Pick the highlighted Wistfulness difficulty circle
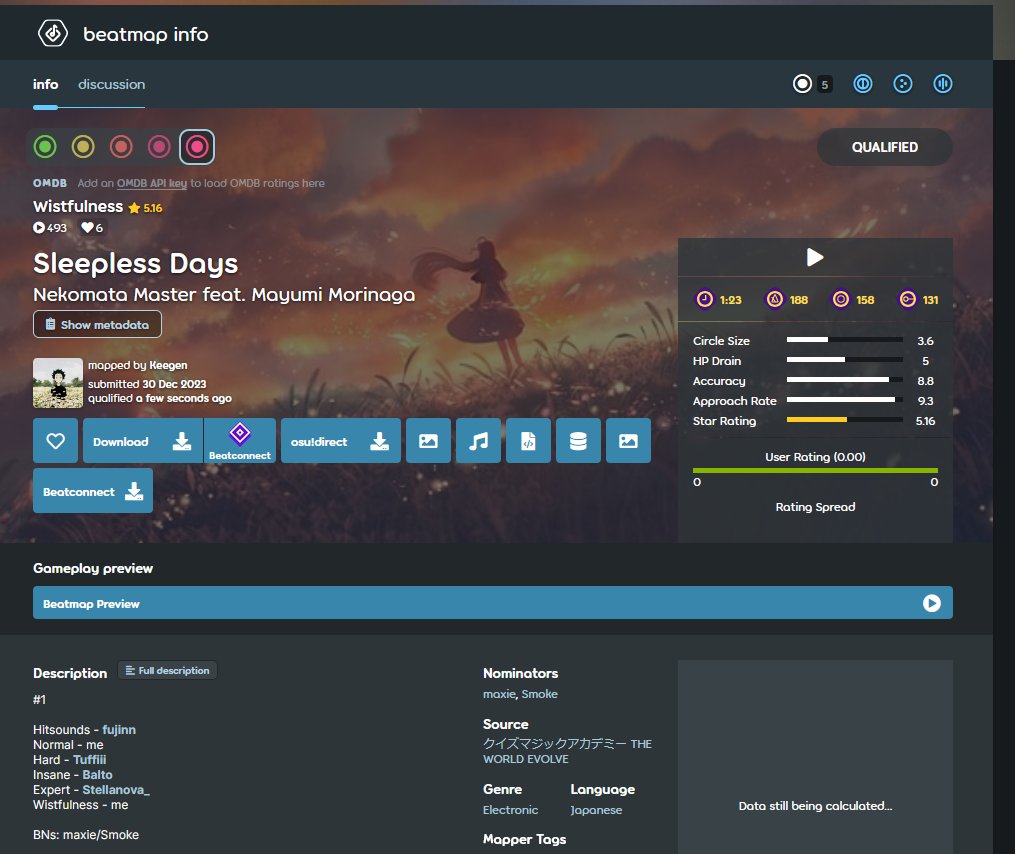The height and width of the screenshot is (854, 1015). pyautogui.click(x=197, y=147)
